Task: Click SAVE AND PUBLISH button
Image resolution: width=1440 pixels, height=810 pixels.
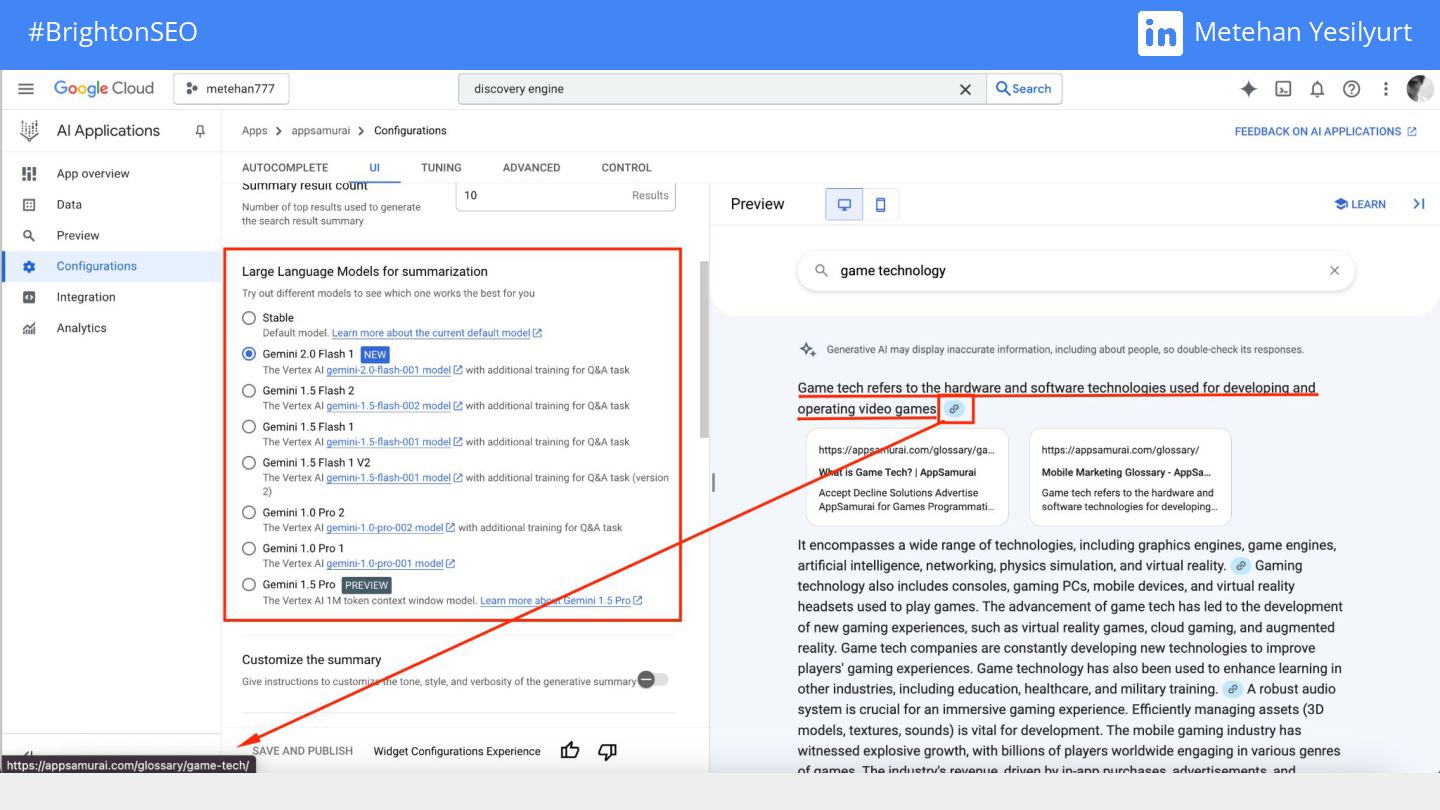Action: coord(302,751)
